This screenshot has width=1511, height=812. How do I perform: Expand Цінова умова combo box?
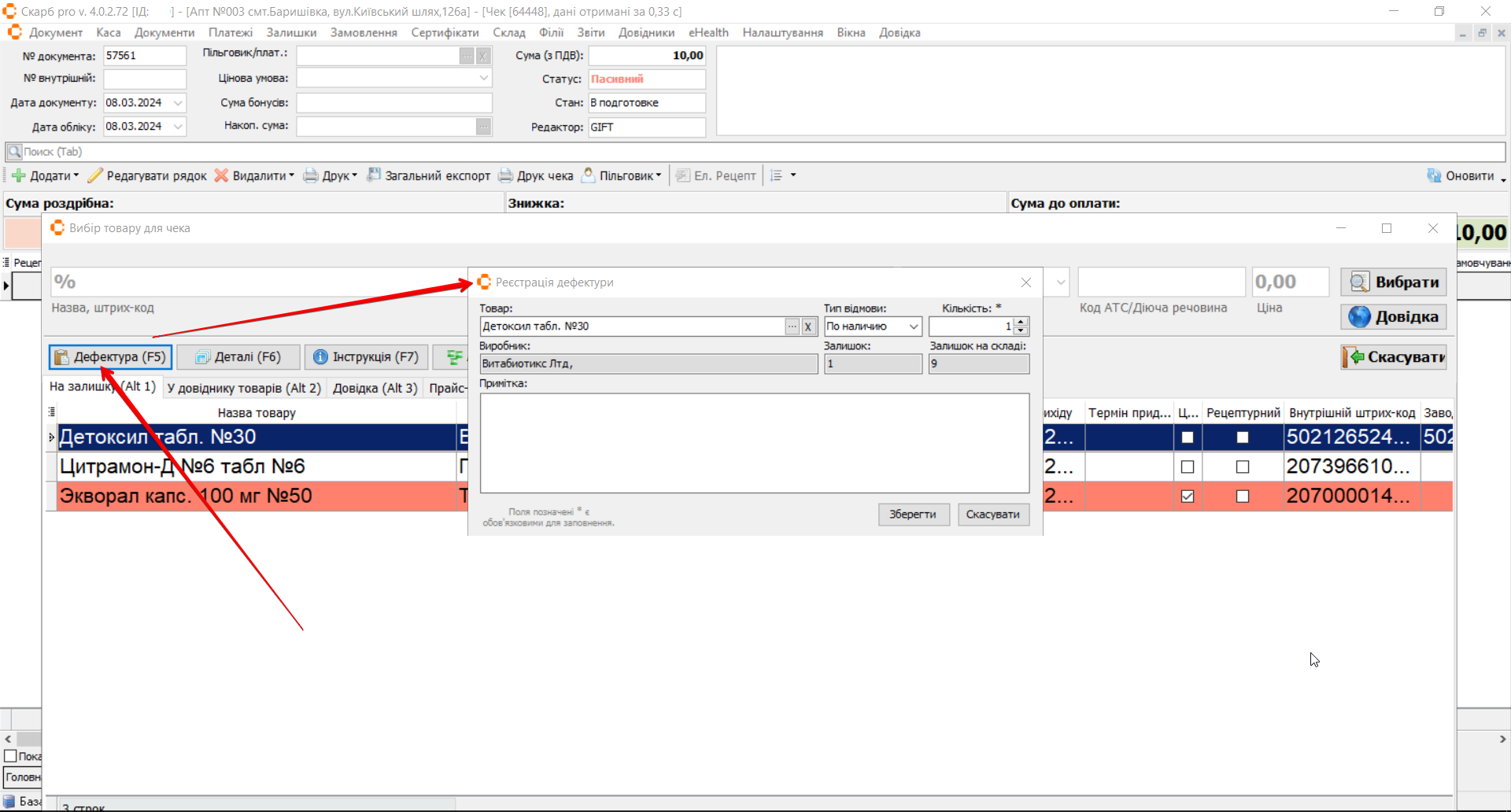coord(484,79)
